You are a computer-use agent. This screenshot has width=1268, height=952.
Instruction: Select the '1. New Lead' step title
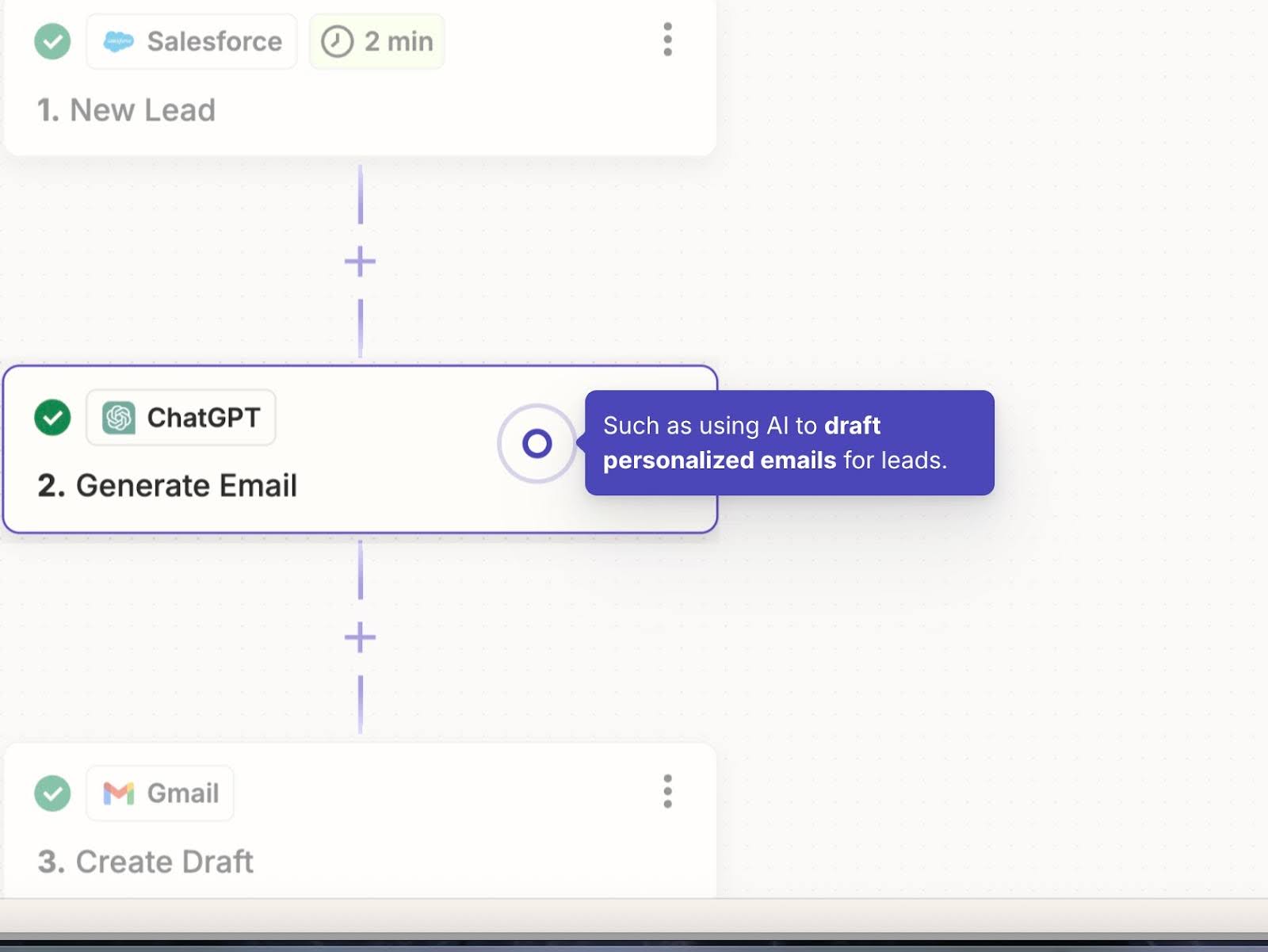coord(127,110)
